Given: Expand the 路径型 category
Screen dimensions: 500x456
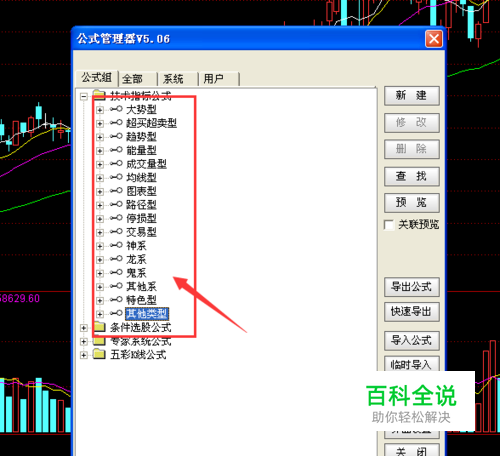Looking at the screenshot, I should click(x=99, y=205).
